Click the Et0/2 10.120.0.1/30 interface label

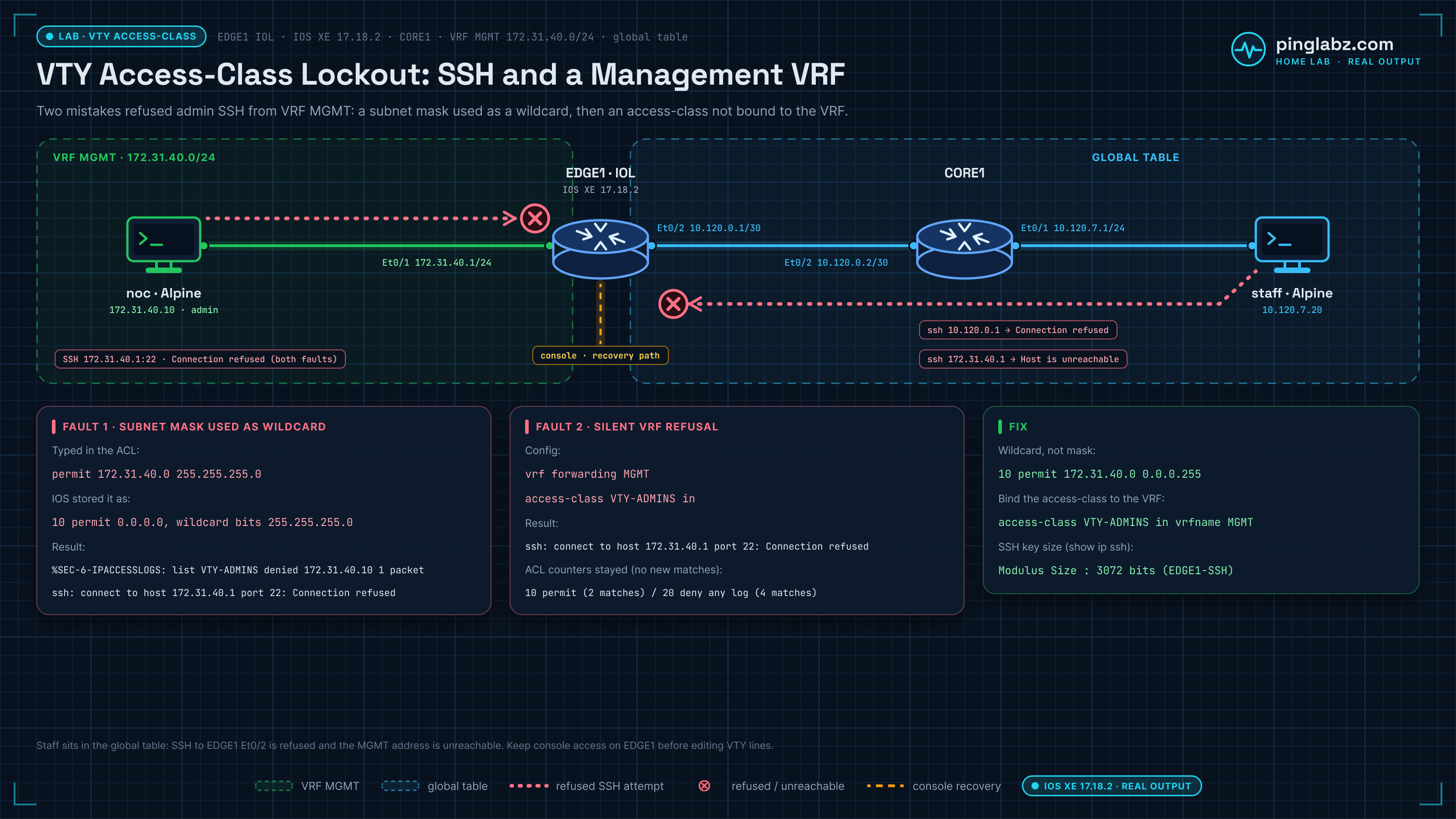pyautogui.click(x=709, y=228)
